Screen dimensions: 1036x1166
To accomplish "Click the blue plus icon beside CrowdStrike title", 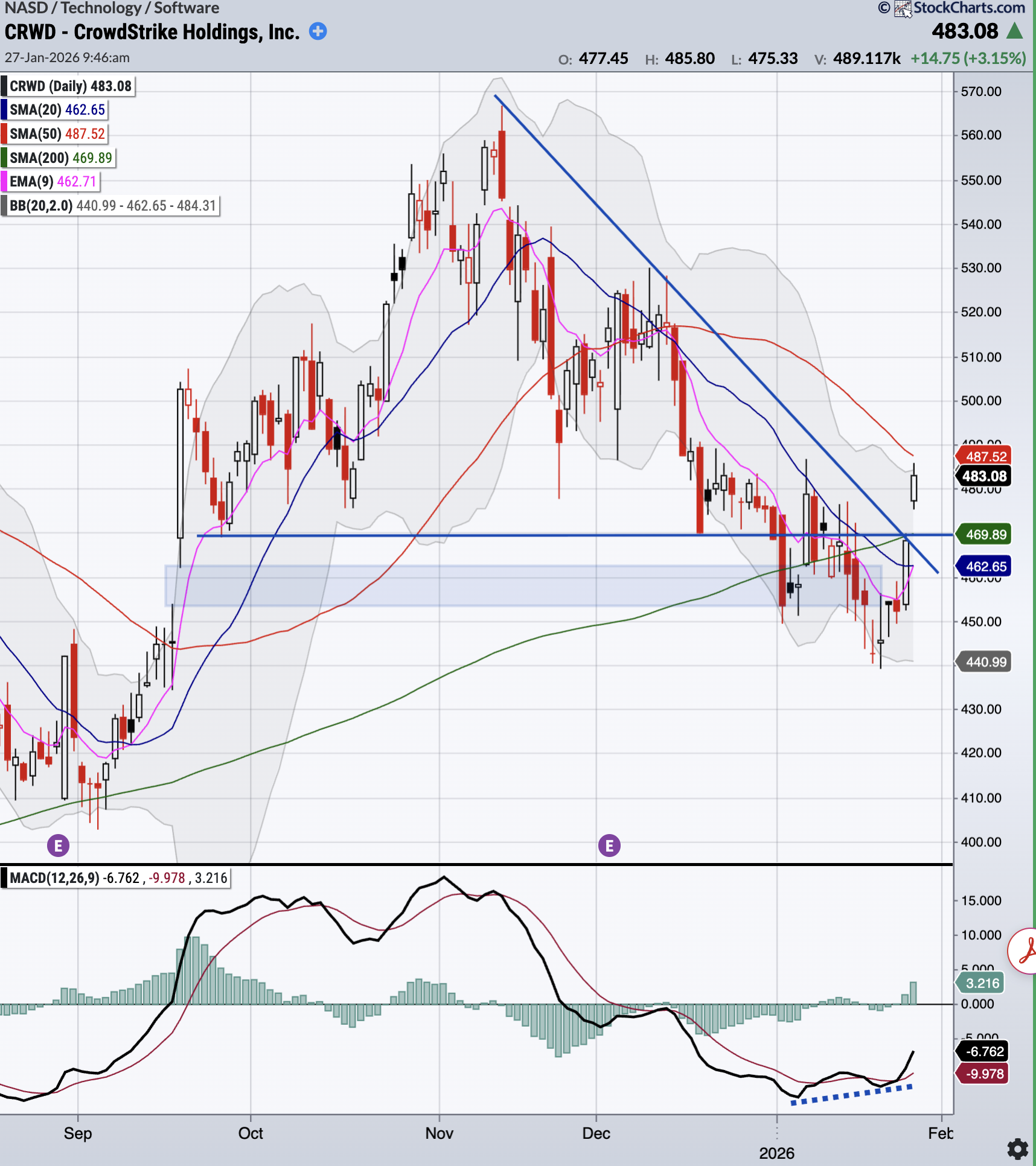I will (x=318, y=31).
